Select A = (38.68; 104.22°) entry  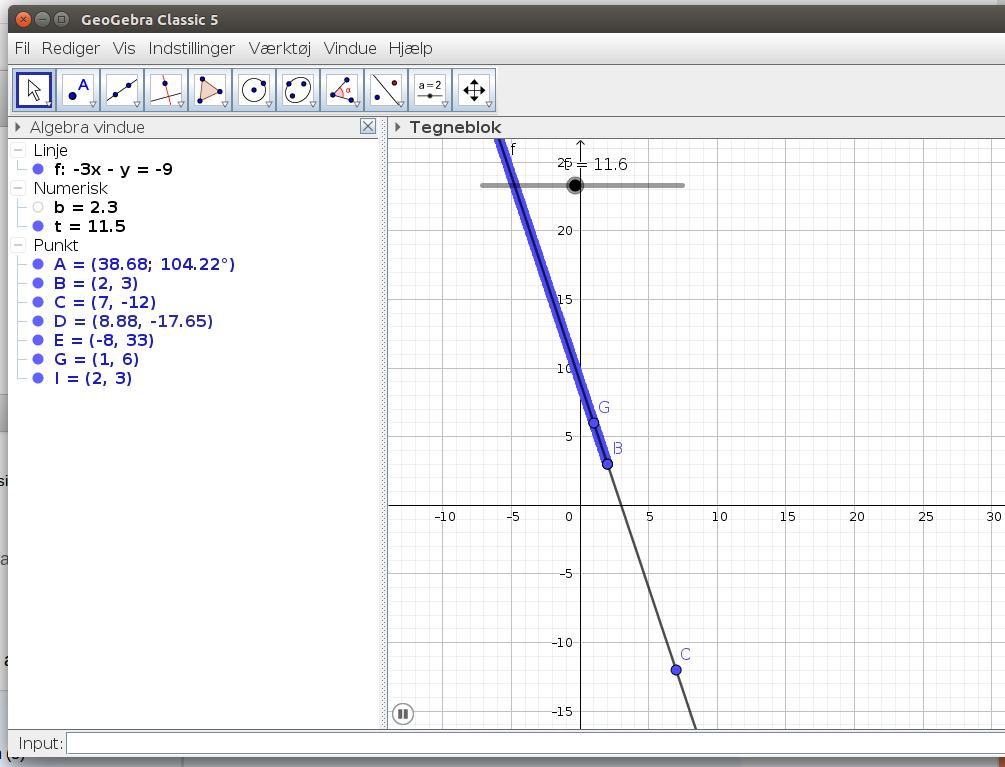click(x=144, y=264)
